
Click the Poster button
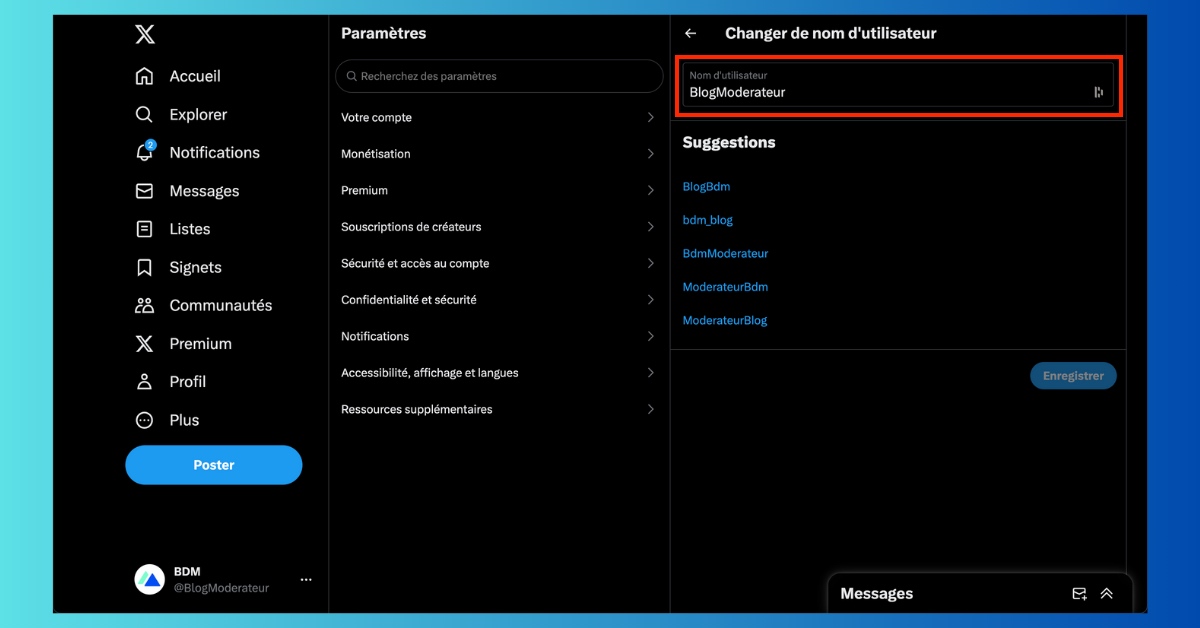point(213,465)
